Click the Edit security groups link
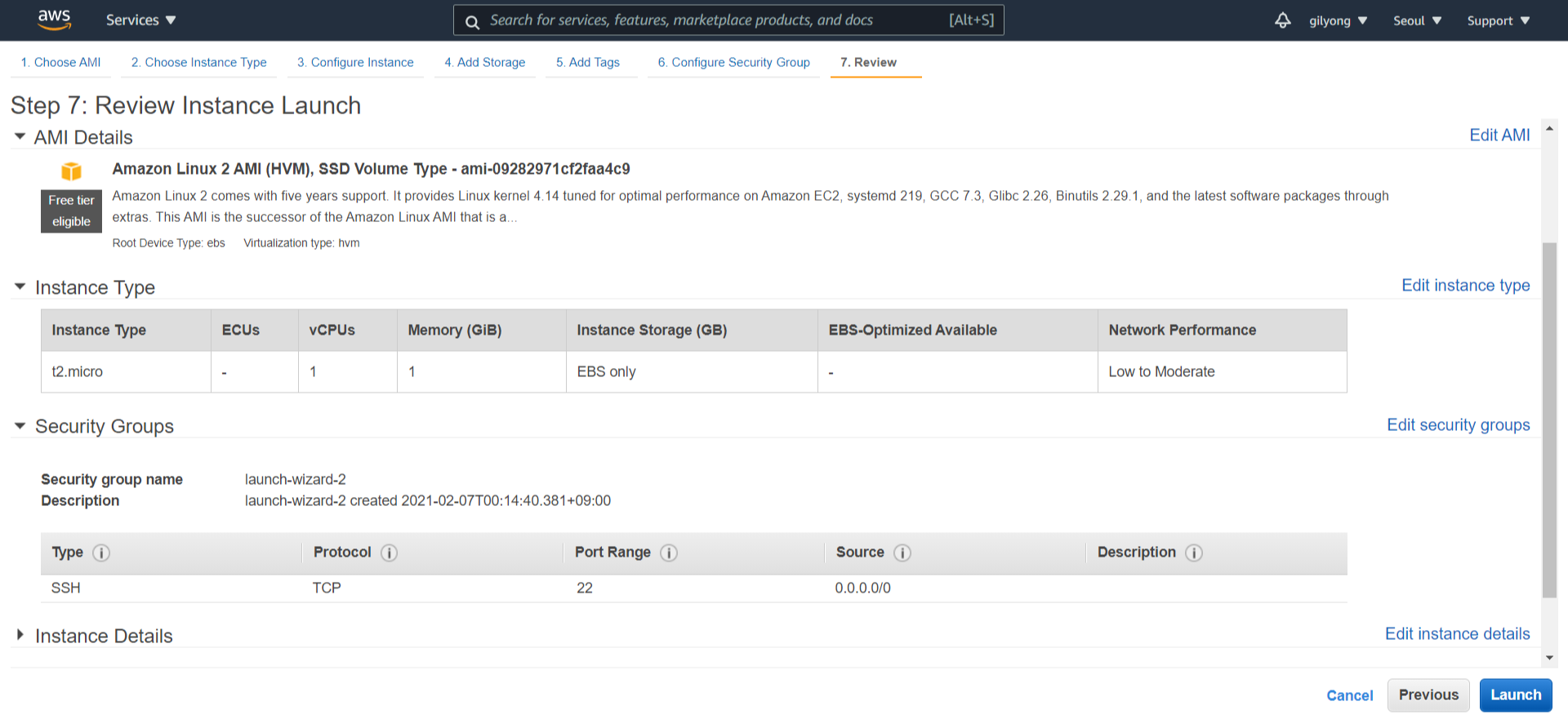The image size is (1568, 728). tap(1459, 424)
